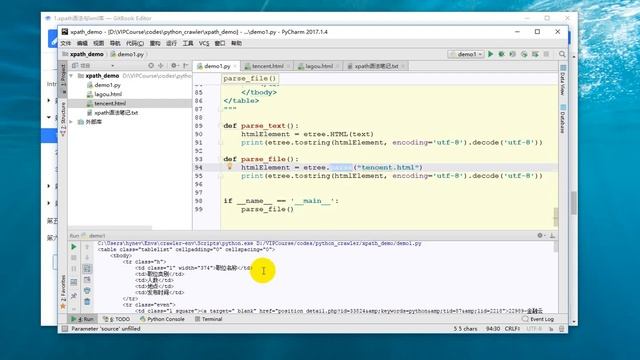Click the tool window quick-access icon in status bar
Screen dimensions: 640x360
point(64,329)
